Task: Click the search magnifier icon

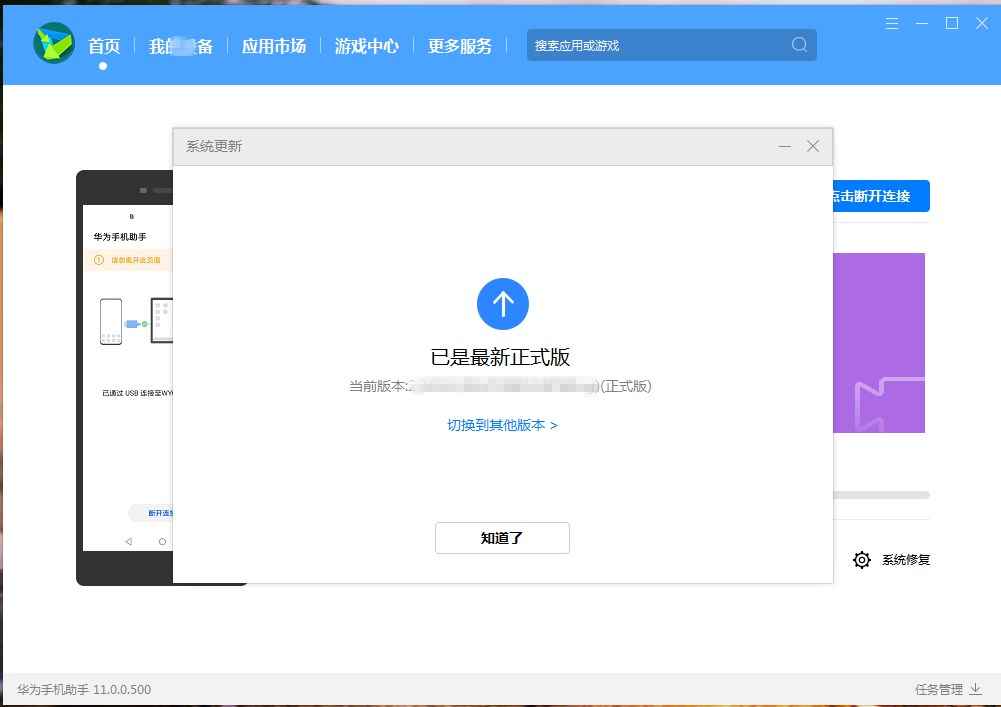Action: point(799,45)
